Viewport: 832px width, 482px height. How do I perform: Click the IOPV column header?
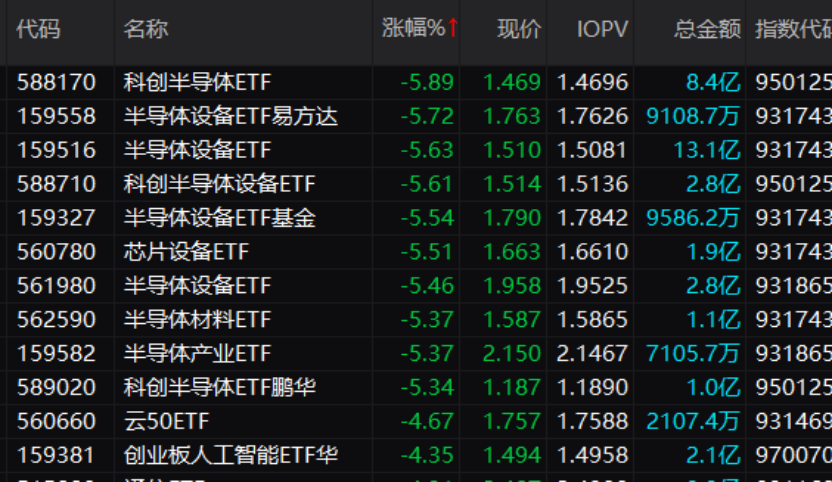[602, 29]
